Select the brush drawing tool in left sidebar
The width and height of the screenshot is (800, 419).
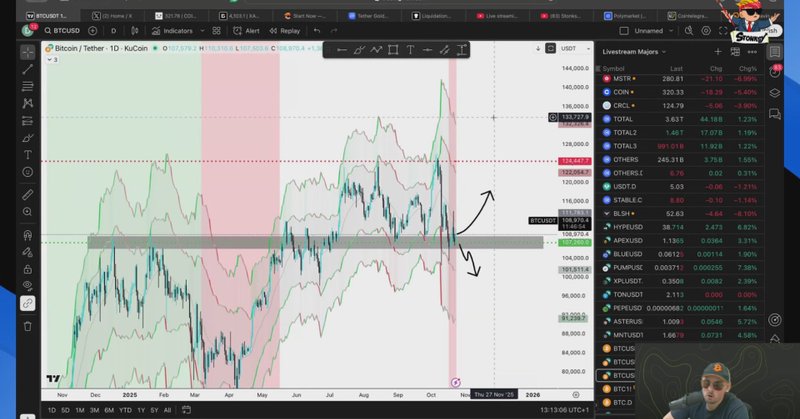point(28,138)
